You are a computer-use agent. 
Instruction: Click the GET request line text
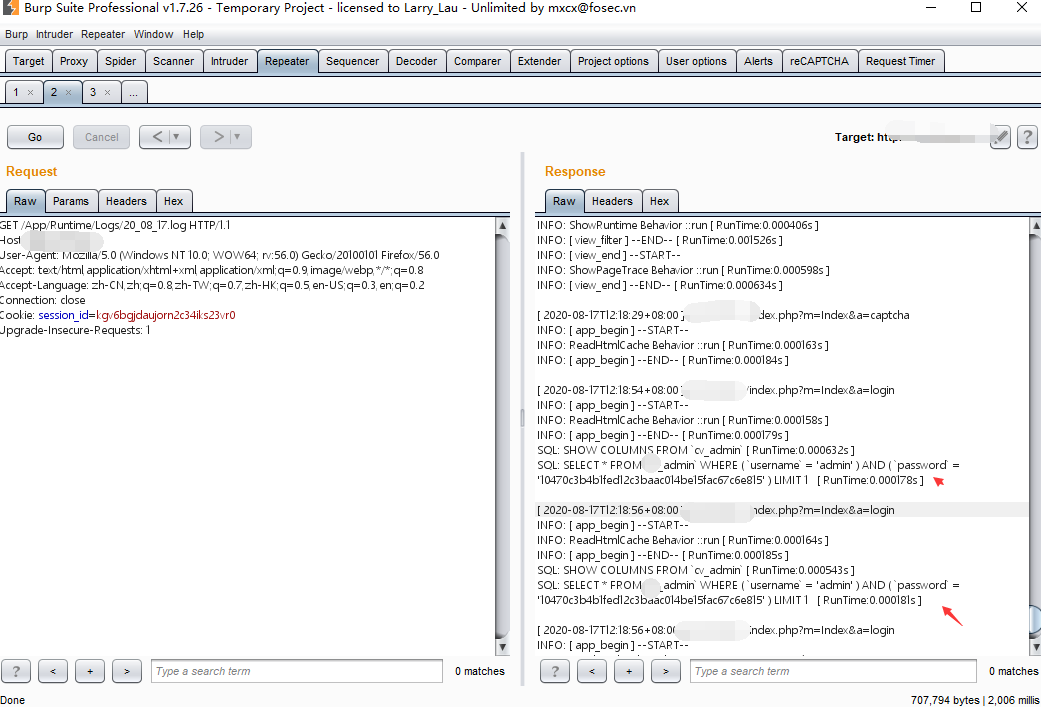(115, 225)
